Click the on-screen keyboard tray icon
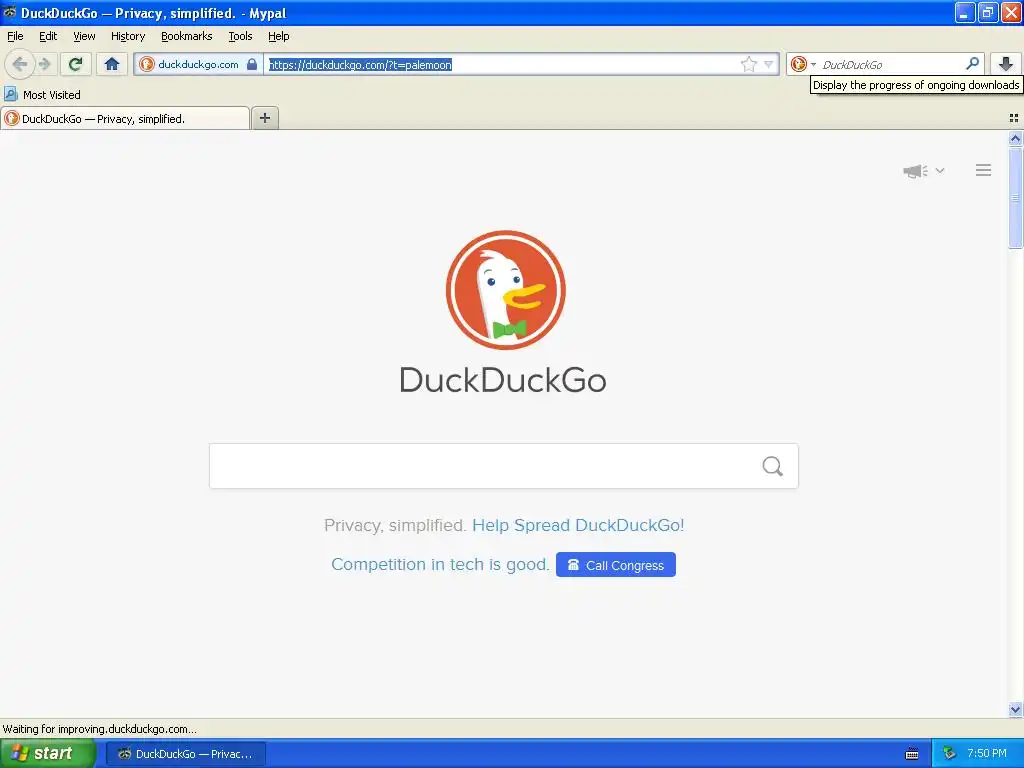Image resolution: width=1024 pixels, height=768 pixels. (912, 754)
